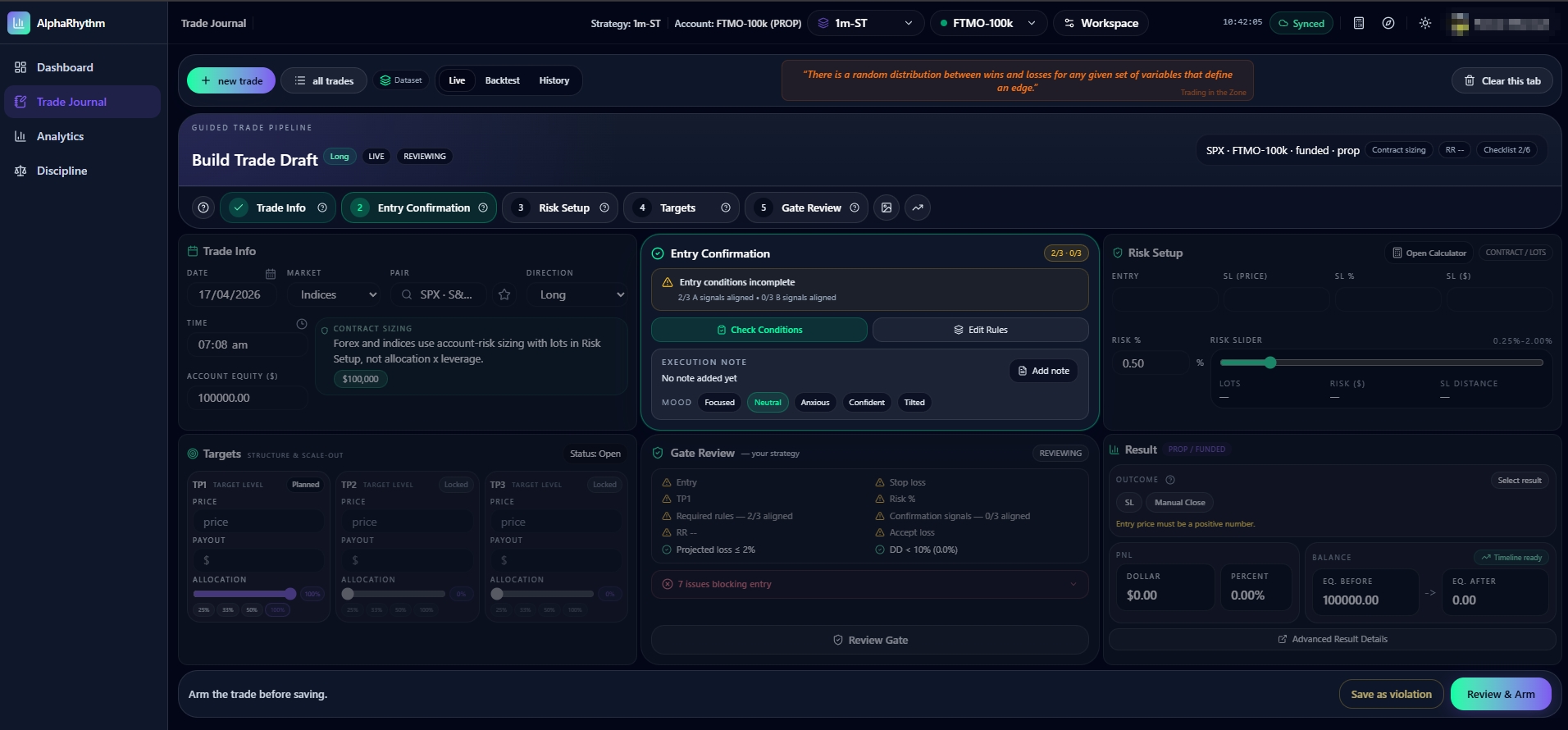Click the info icon on the Targets step
Image resolution: width=1568 pixels, height=730 pixels.
pyautogui.click(x=726, y=208)
